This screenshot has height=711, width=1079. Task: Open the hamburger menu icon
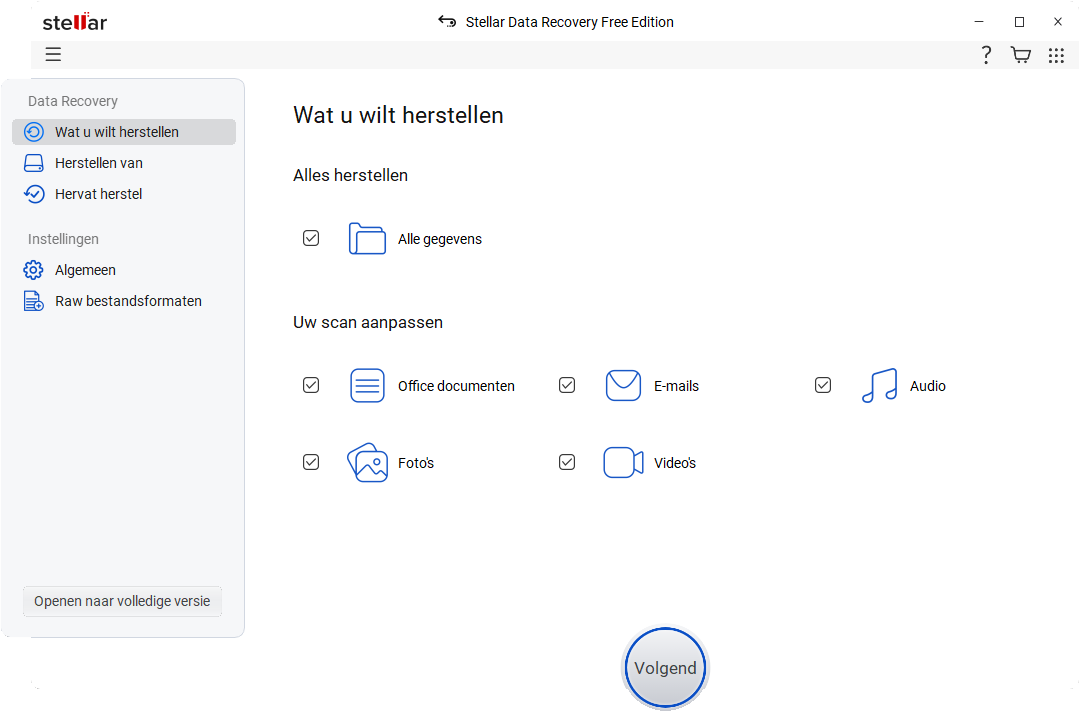tap(53, 54)
